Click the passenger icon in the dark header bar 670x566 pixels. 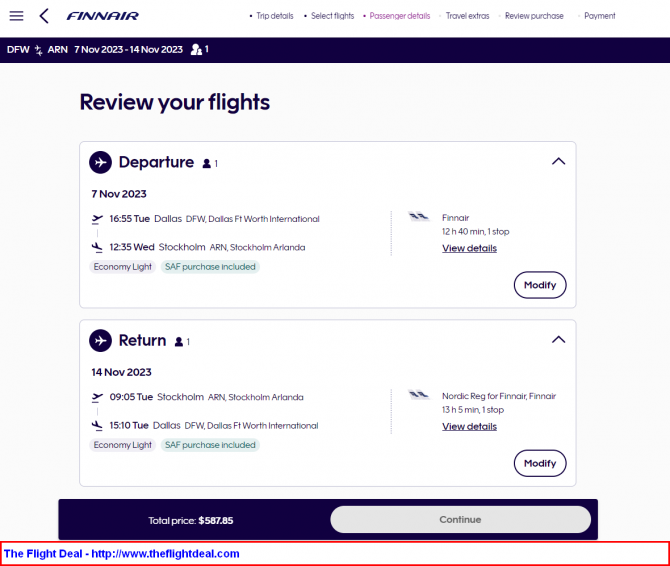point(196,50)
